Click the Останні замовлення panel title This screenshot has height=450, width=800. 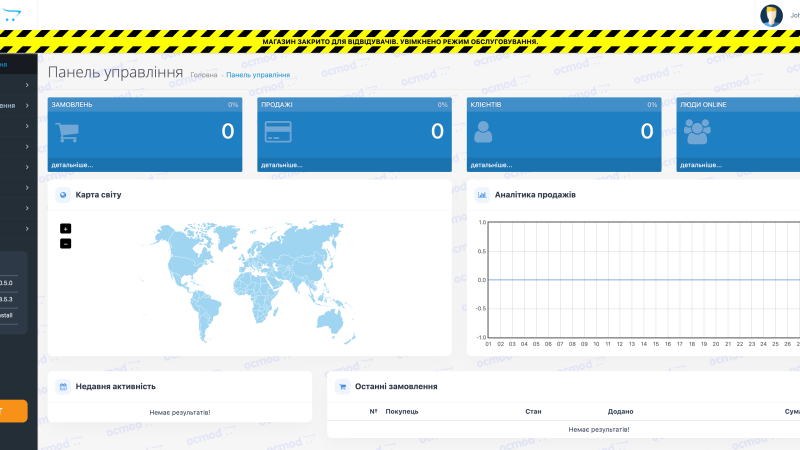[x=396, y=387]
